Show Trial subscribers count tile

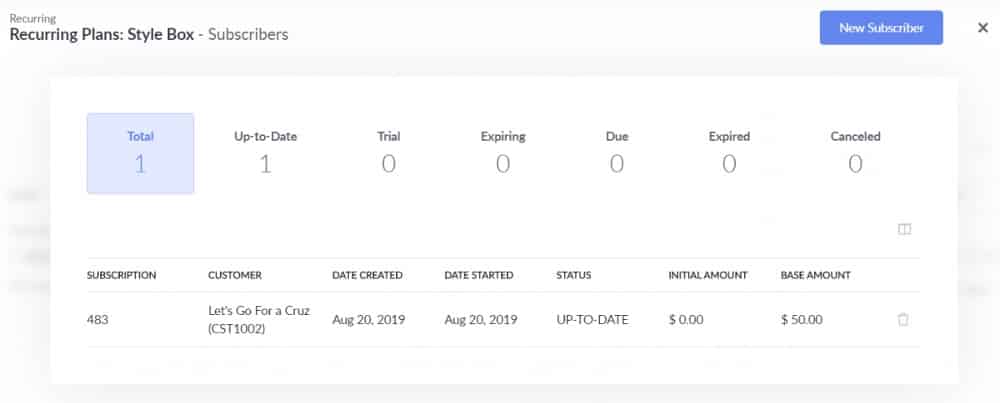point(388,153)
